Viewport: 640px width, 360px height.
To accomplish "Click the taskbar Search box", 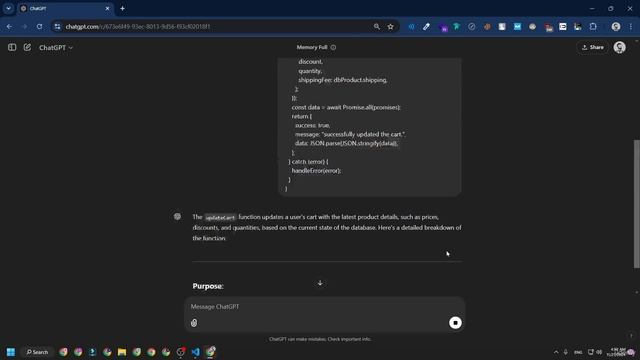I will pyautogui.click(x=37, y=352).
